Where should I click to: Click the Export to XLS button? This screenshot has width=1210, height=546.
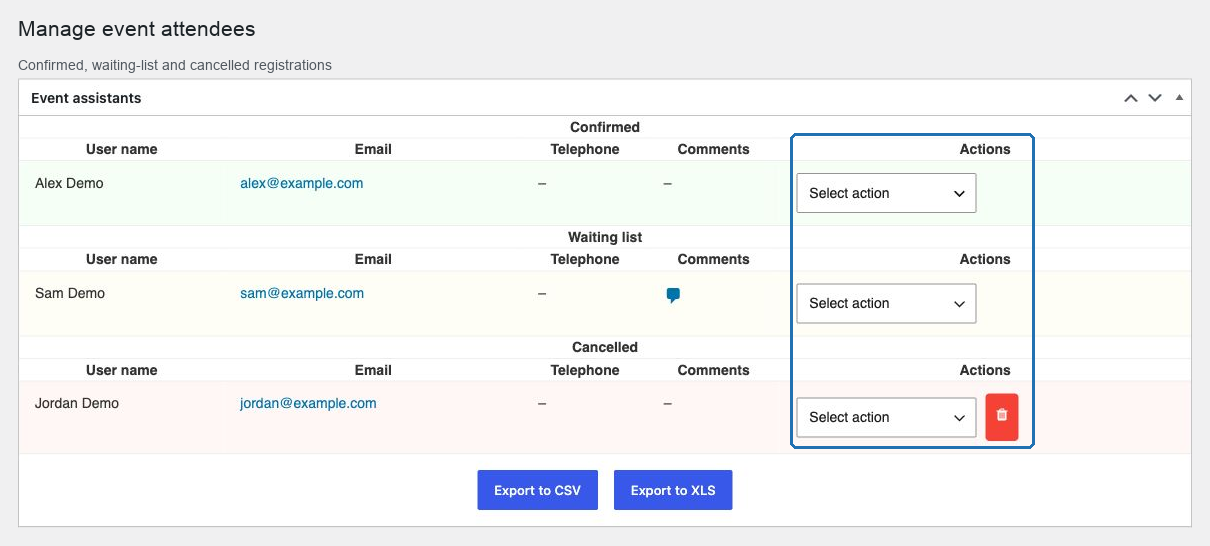click(x=673, y=490)
